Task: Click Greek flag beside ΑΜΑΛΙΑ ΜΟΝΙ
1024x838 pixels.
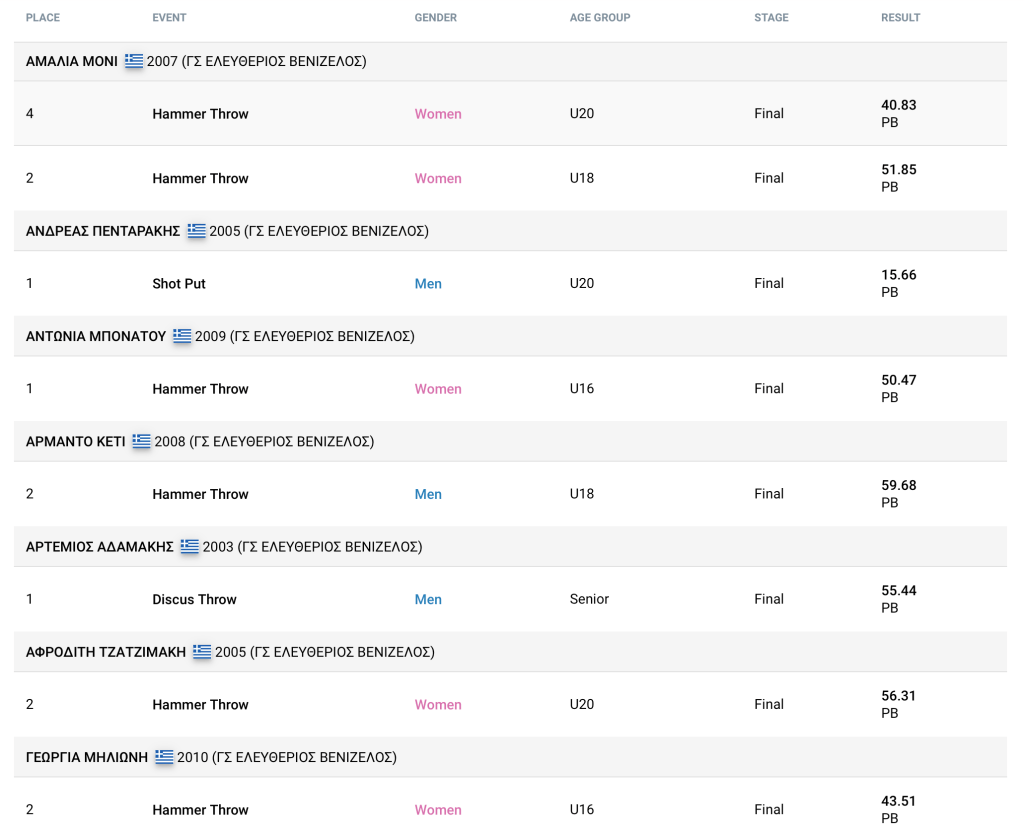Action: point(134,61)
